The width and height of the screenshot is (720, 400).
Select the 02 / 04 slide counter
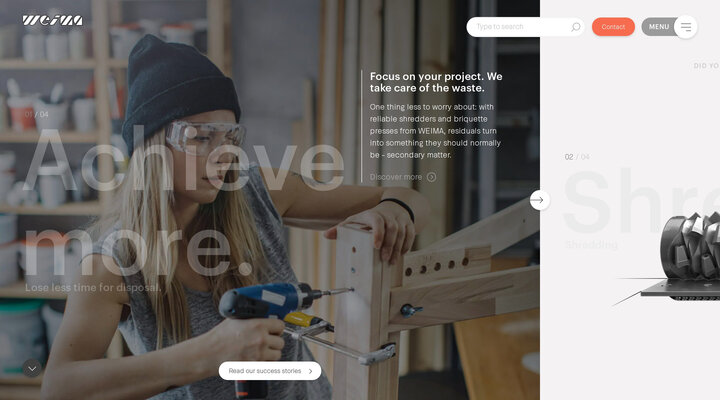pos(577,157)
